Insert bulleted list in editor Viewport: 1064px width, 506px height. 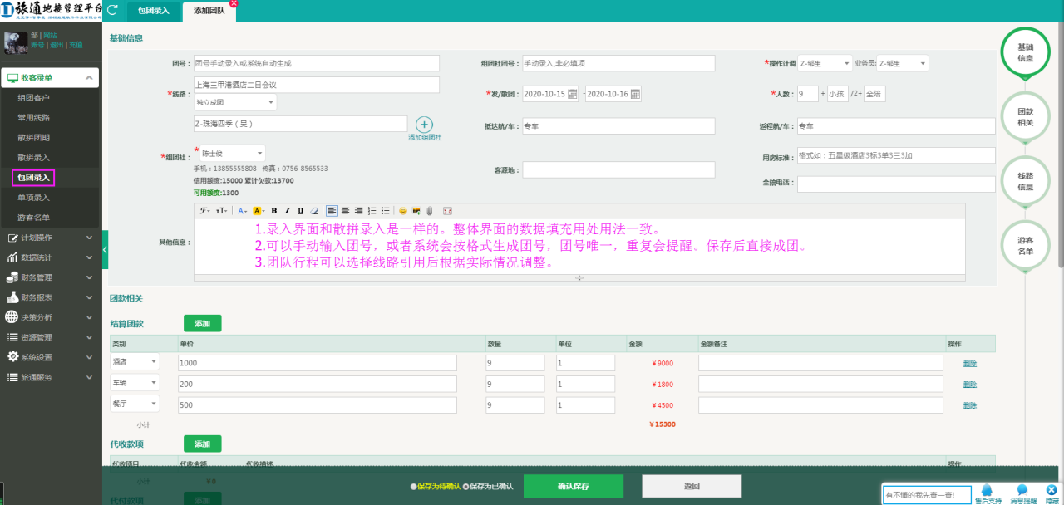[x=385, y=211]
